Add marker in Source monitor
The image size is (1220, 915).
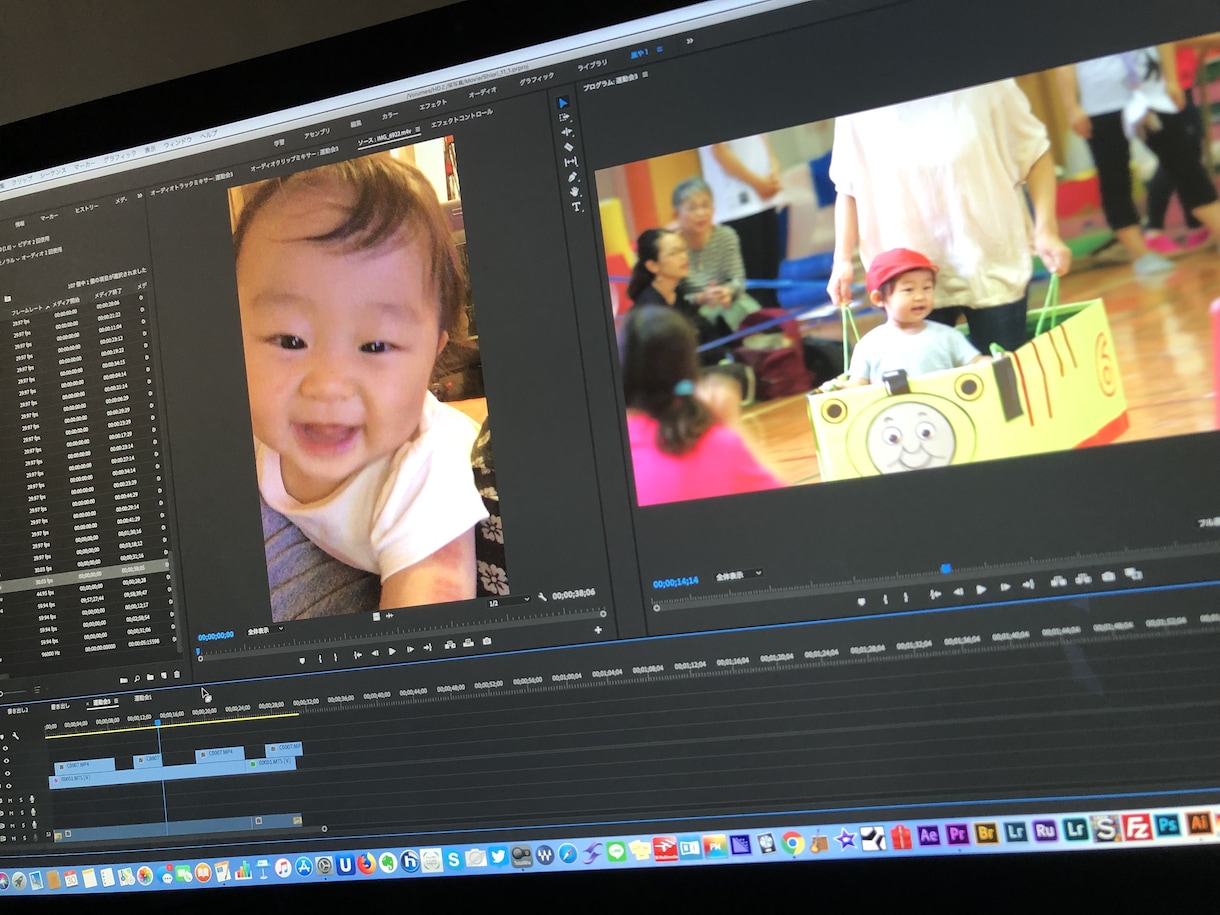(x=302, y=660)
